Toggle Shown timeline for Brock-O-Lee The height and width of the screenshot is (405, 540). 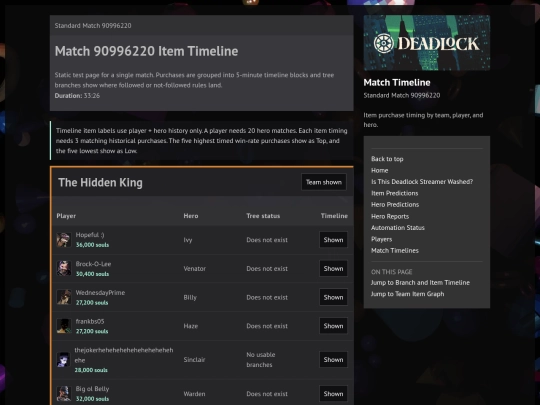click(x=333, y=268)
